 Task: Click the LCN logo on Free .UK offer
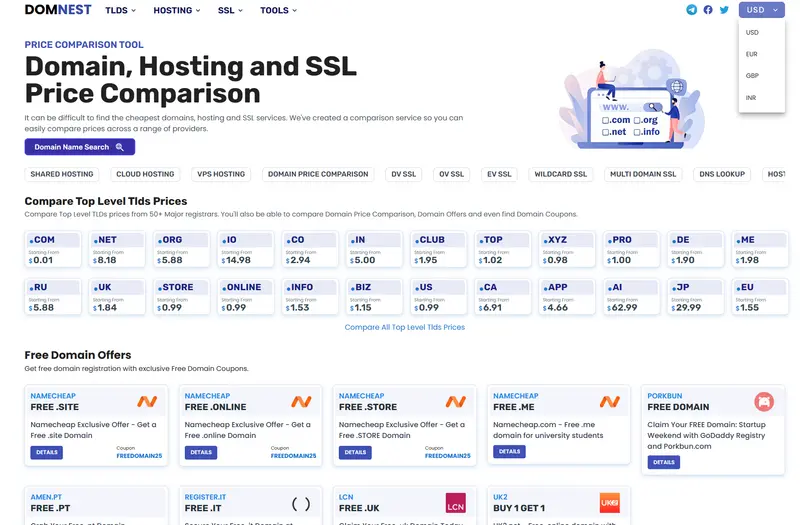[x=455, y=502]
